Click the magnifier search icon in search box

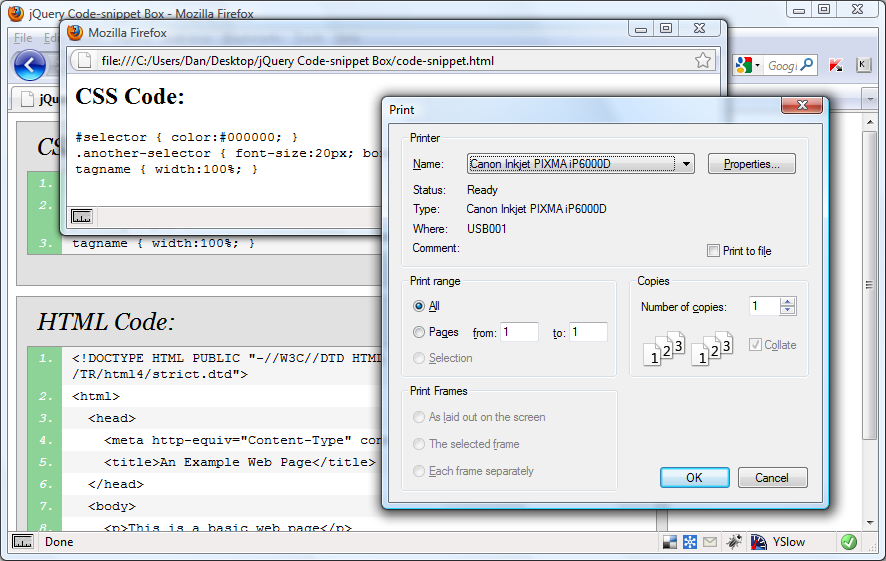807,65
